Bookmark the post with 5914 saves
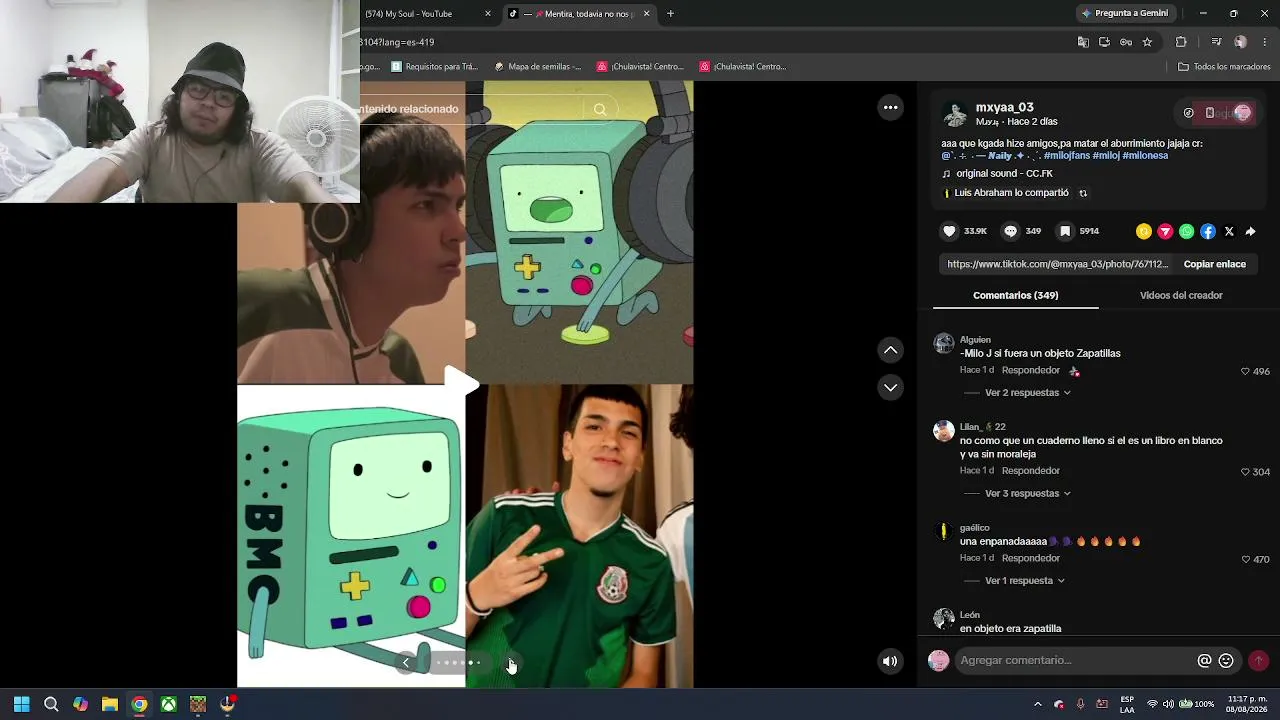Image resolution: width=1280 pixels, height=720 pixels. 1065,231
